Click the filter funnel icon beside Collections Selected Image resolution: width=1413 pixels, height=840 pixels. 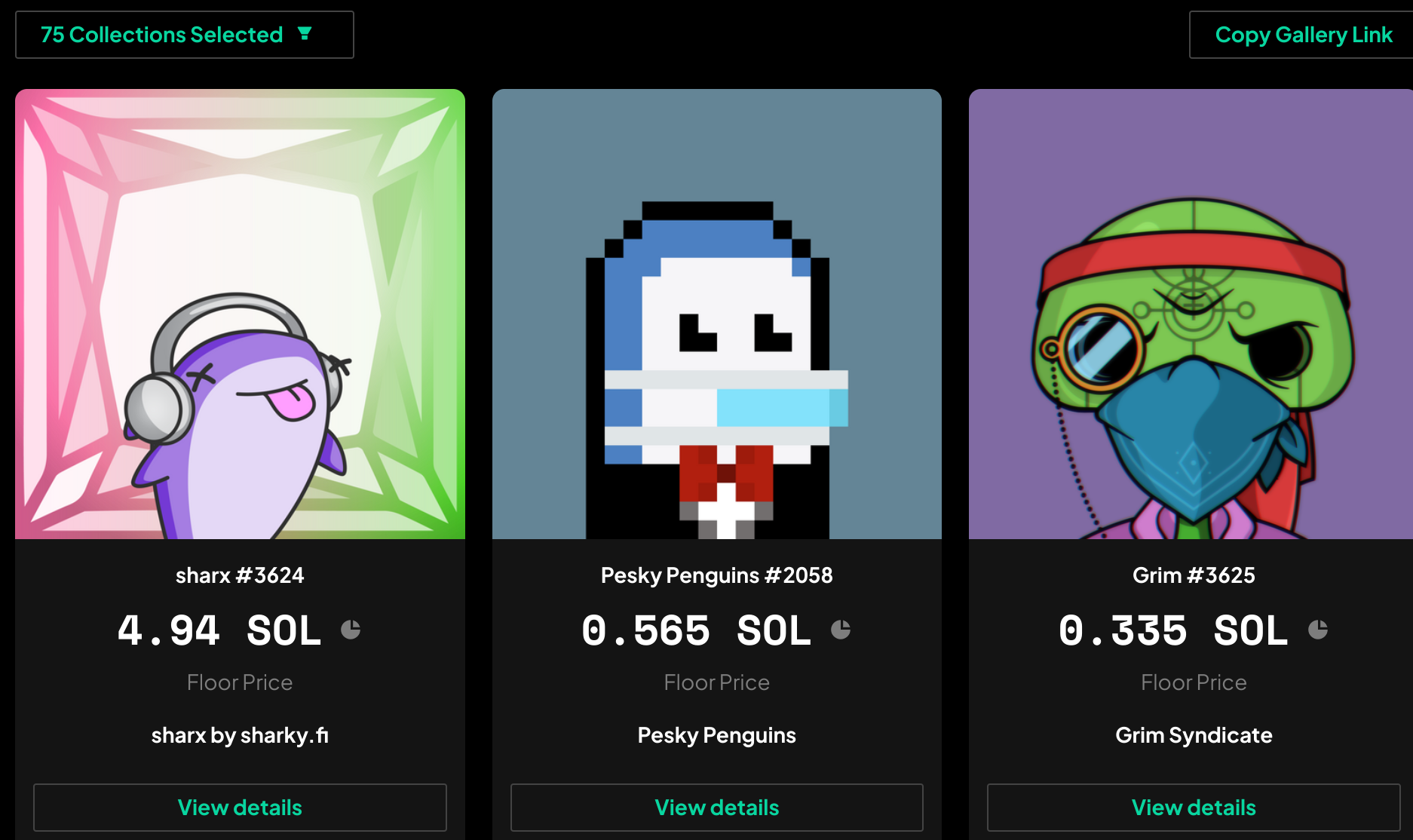tap(305, 33)
